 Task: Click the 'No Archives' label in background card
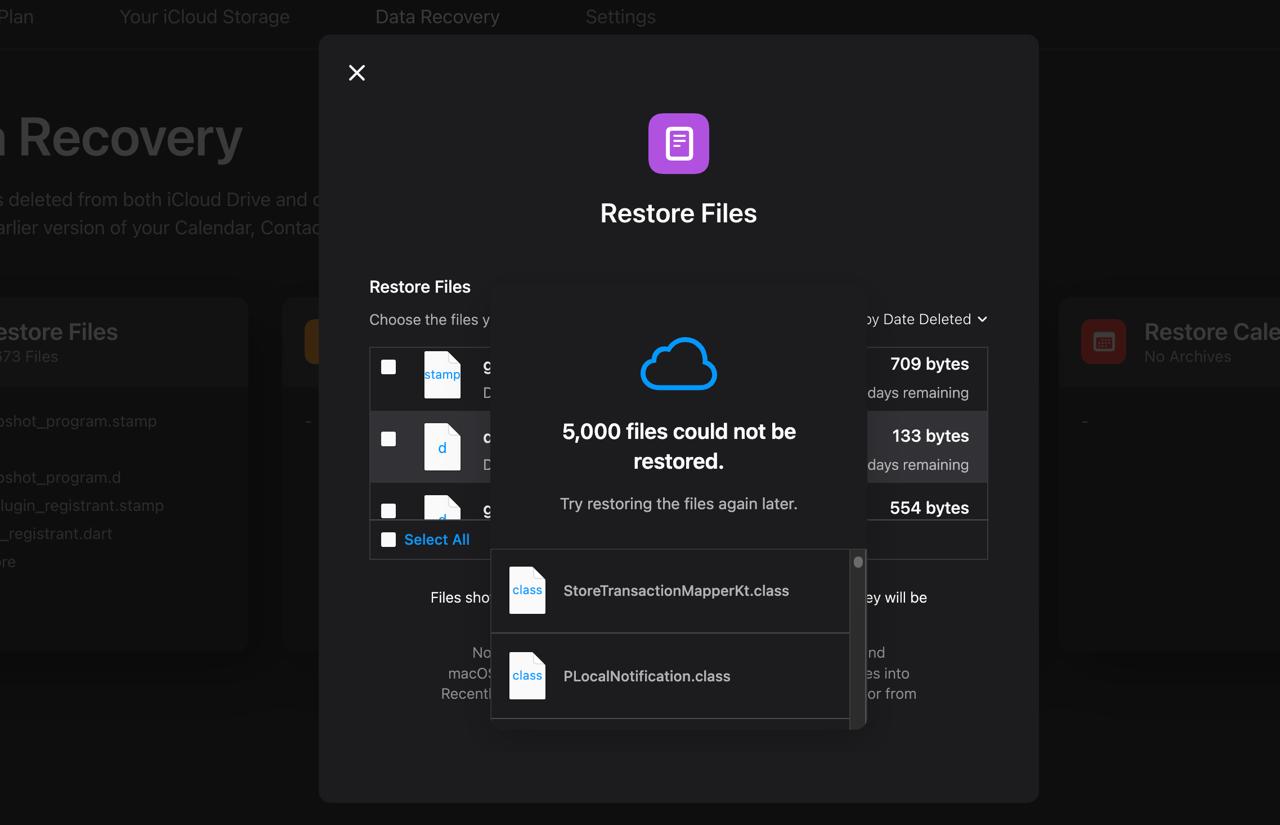tap(1188, 357)
